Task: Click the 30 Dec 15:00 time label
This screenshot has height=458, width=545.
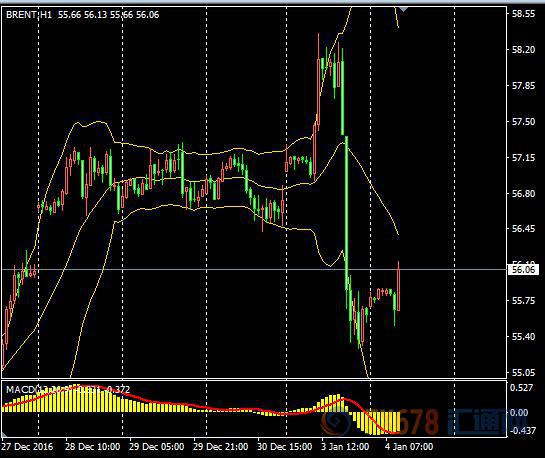Action: (284, 447)
